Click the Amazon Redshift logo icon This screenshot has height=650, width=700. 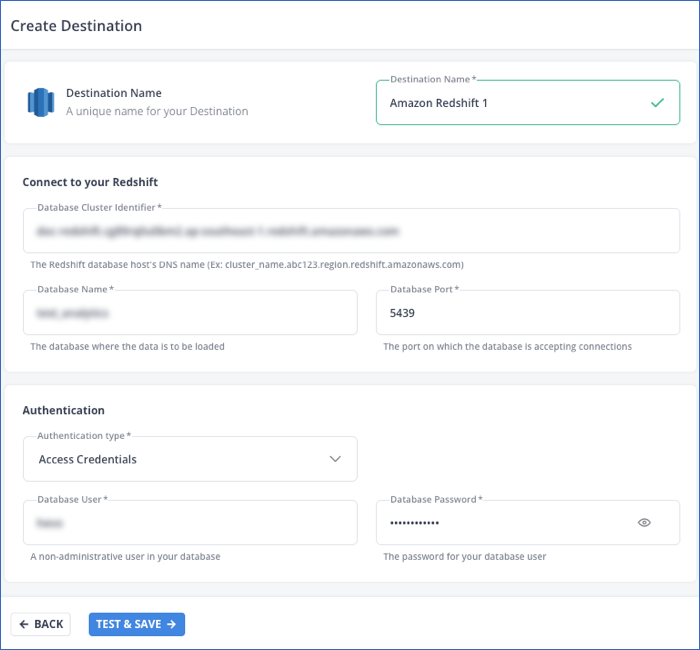(41, 102)
